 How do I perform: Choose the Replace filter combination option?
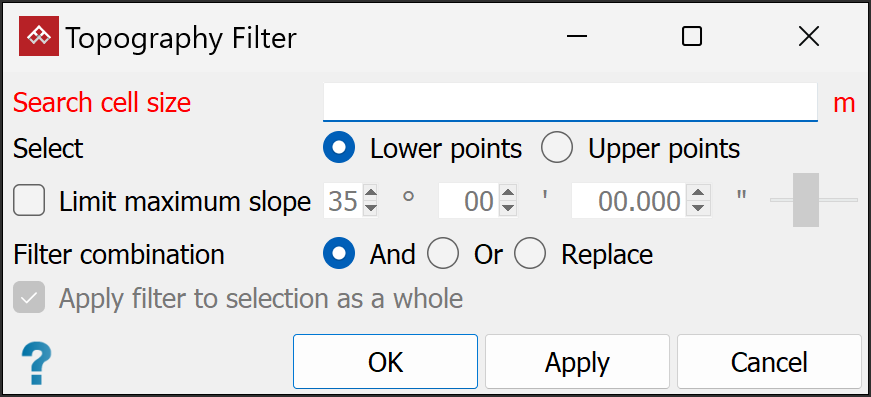[530, 254]
